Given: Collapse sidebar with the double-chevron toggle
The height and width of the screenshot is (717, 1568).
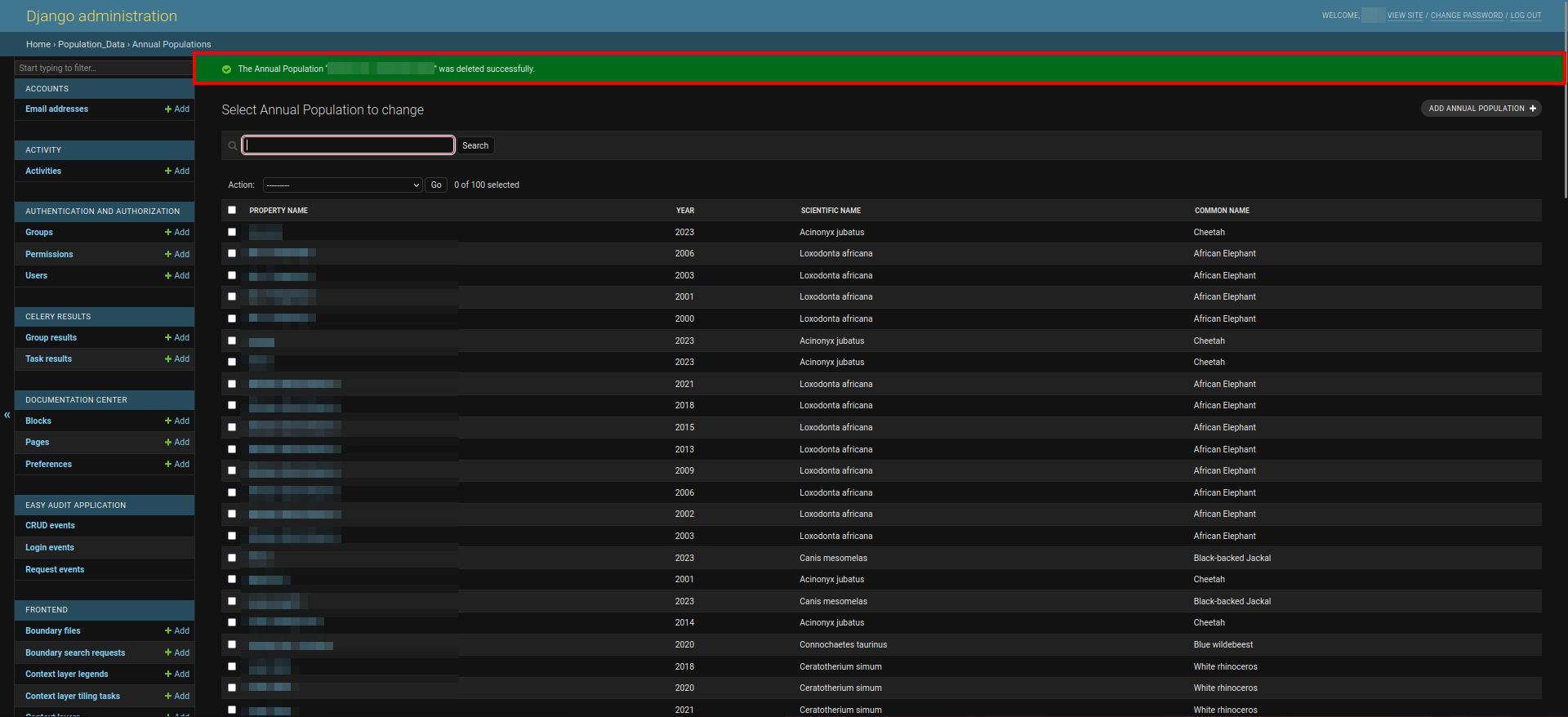Looking at the screenshot, I should tap(7, 416).
